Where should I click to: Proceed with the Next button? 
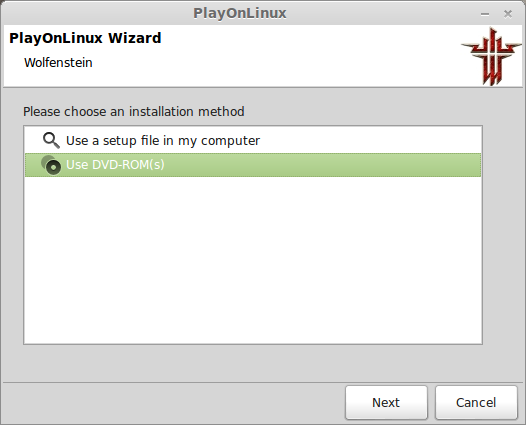[386, 403]
